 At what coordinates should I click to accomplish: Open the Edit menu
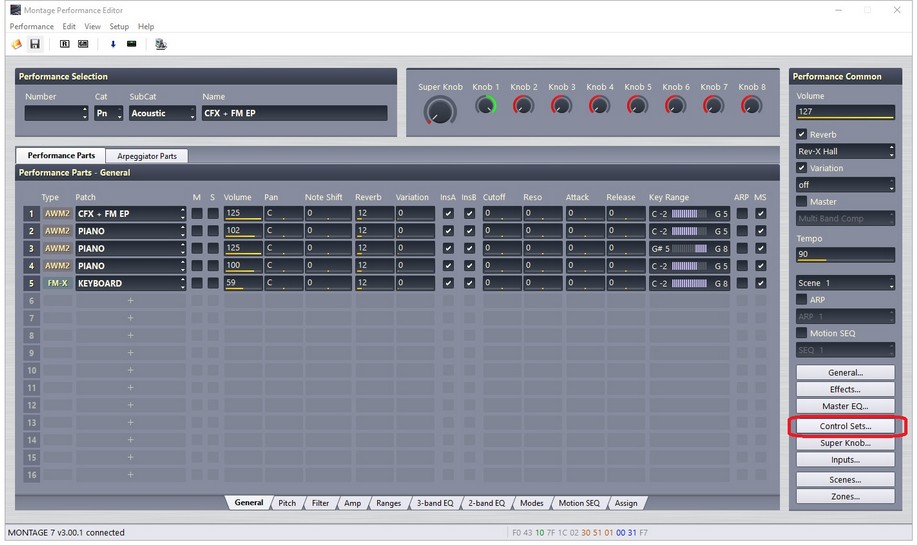69,26
